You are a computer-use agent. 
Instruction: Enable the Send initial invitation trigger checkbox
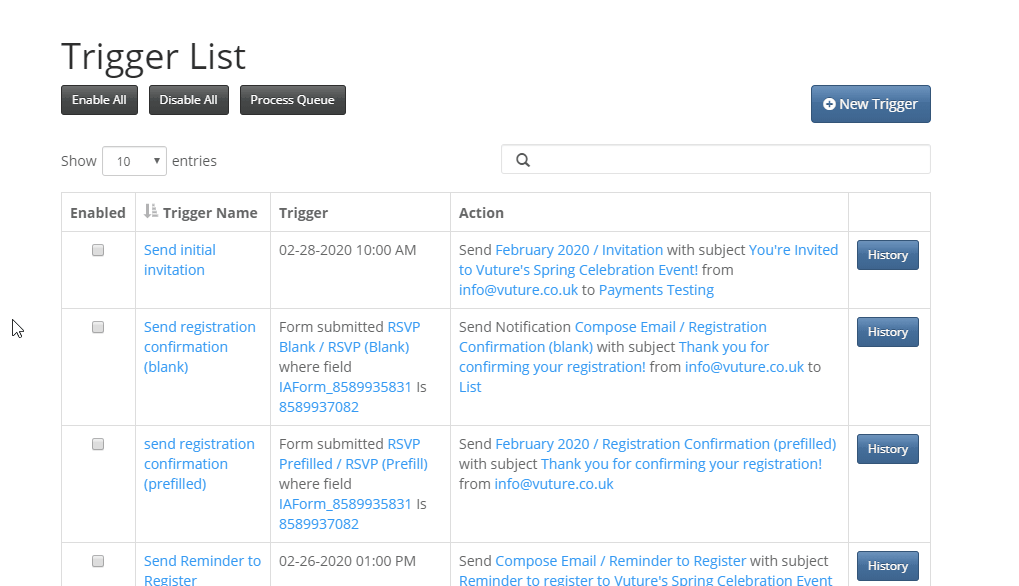pos(98,250)
